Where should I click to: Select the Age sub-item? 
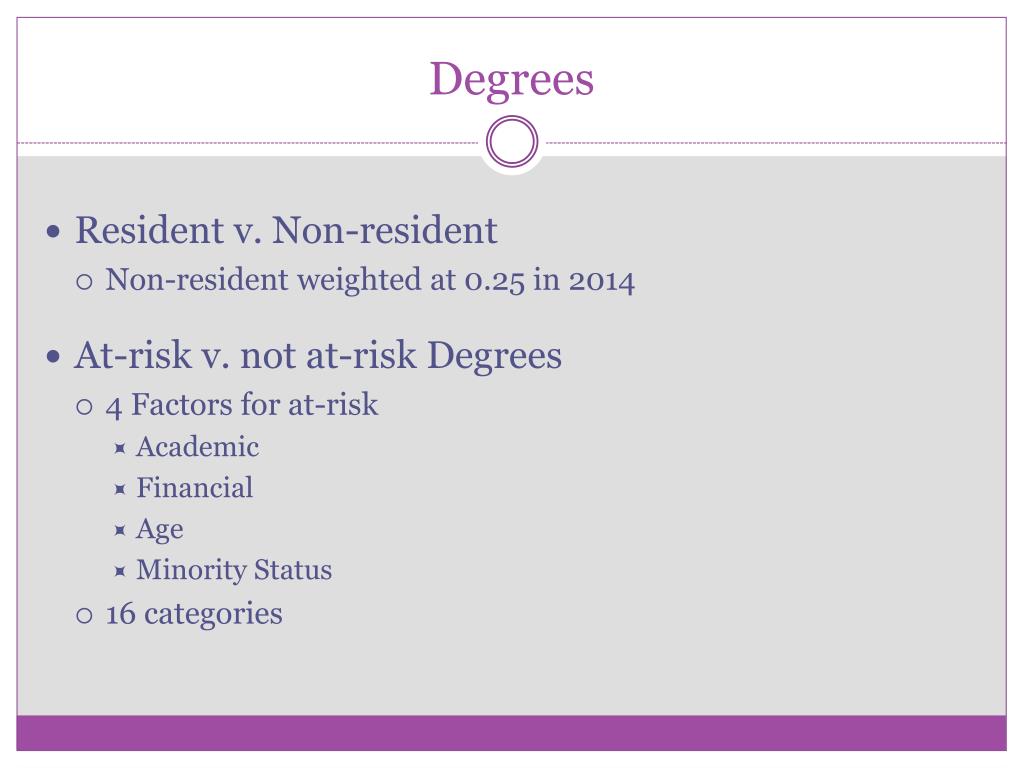click(x=159, y=530)
